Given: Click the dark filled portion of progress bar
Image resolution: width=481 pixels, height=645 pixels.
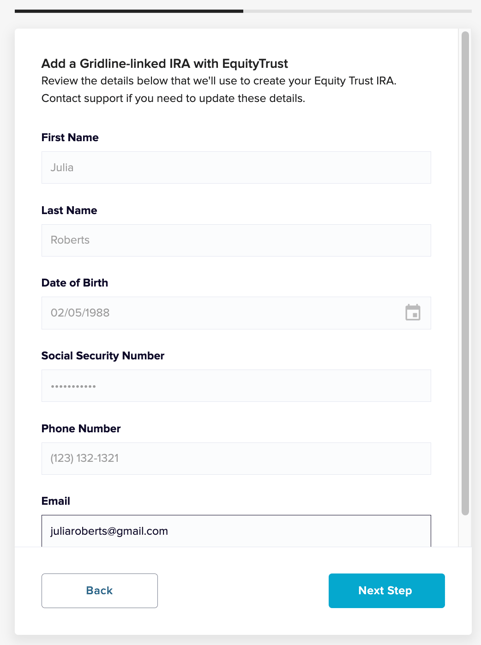Looking at the screenshot, I should 129,11.
